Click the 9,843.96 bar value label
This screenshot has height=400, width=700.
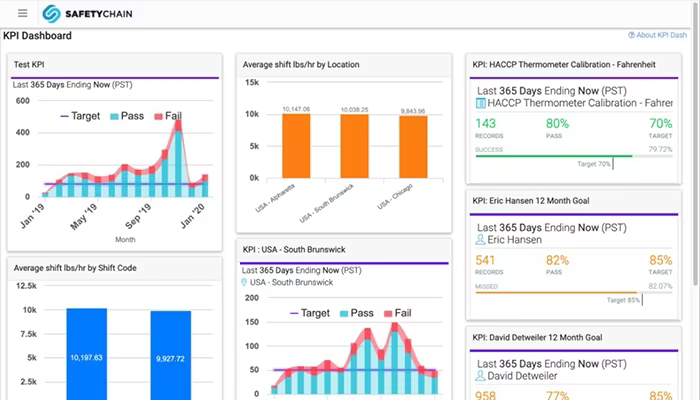coord(413,111)
